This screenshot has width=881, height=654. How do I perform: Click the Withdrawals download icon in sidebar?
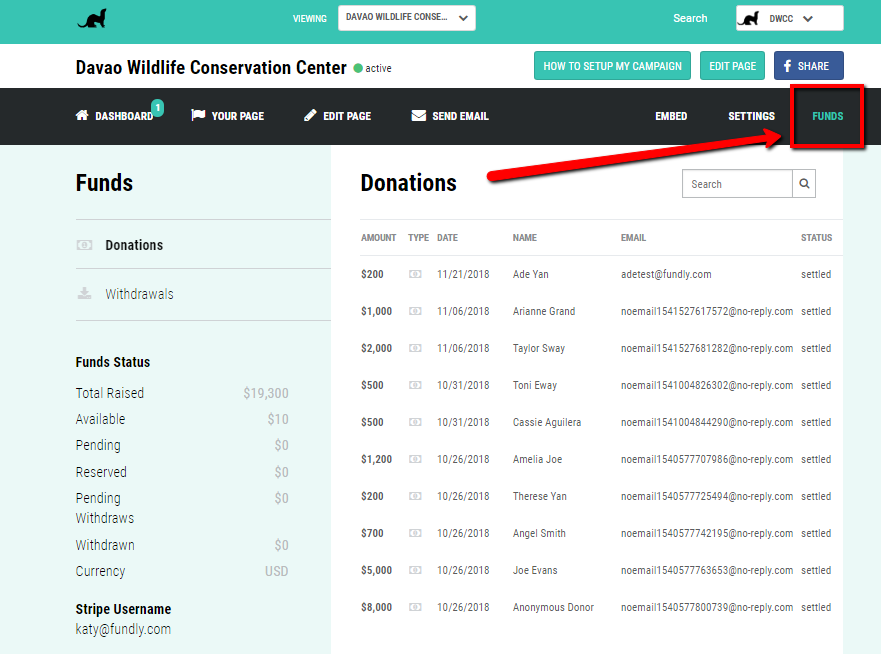(84, 293)
